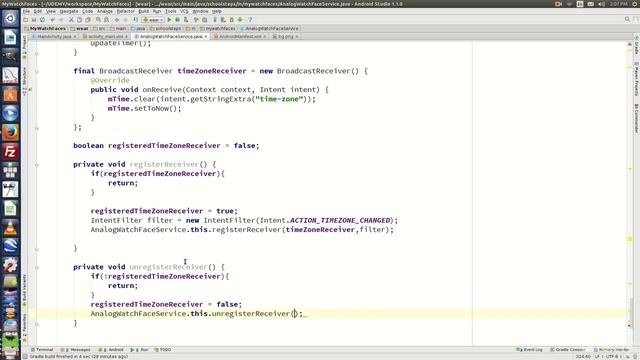Click MyWatchFaces breadcrumb in navigation bar
The image size is (640, 360).
pos(45,29)
